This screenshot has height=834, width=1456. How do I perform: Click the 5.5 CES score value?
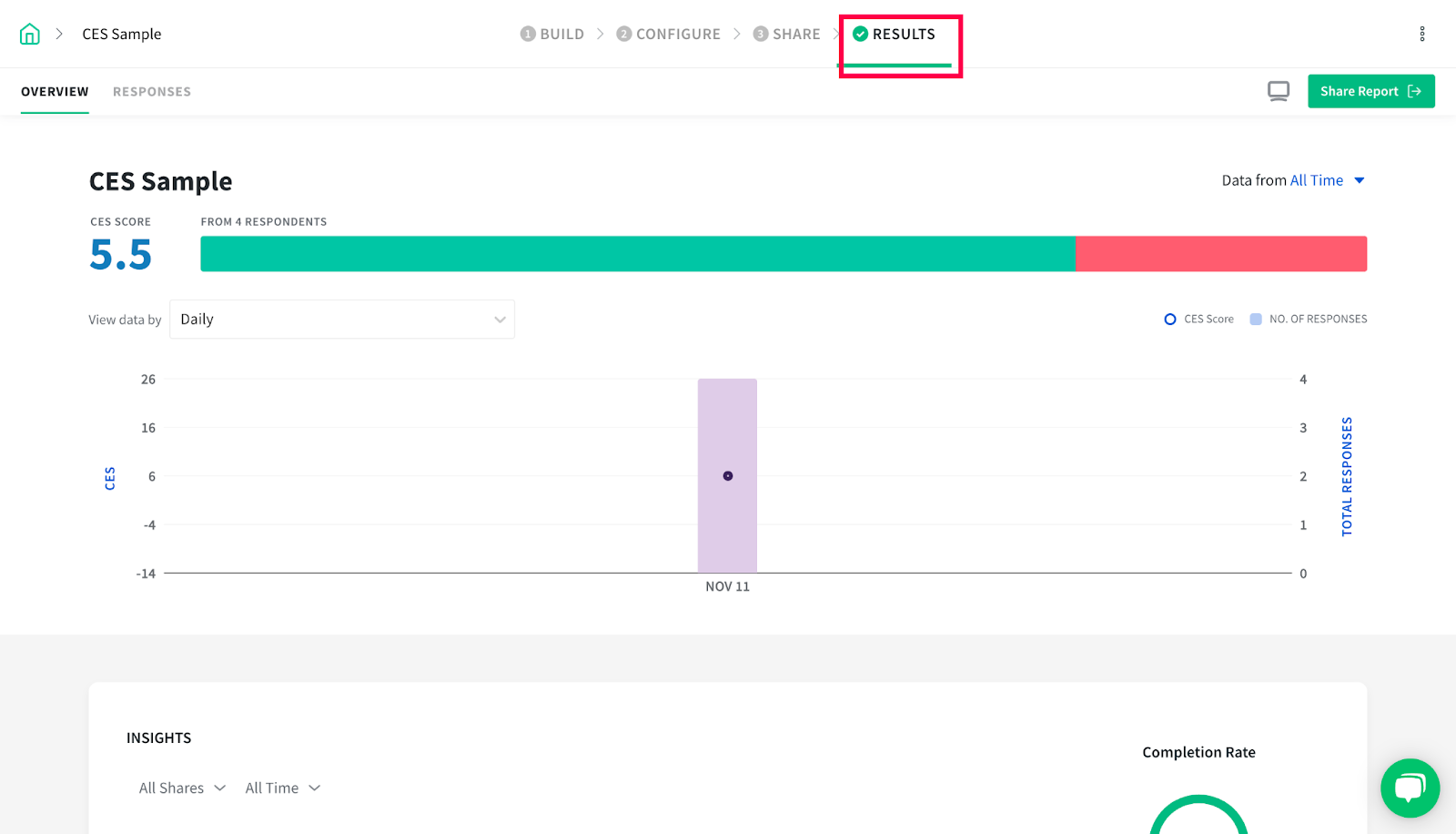coord(121,255)
